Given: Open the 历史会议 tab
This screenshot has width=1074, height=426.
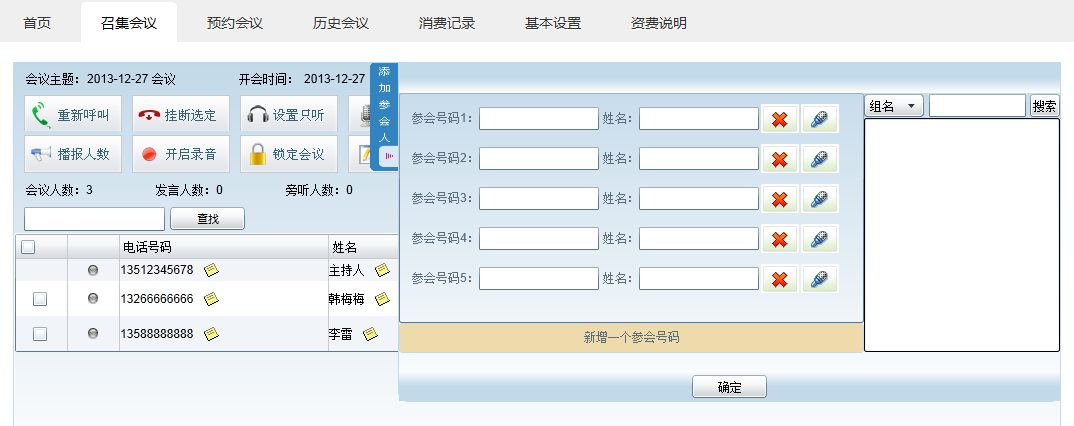Looking at the screenshot, I should (x=341, y=23).
